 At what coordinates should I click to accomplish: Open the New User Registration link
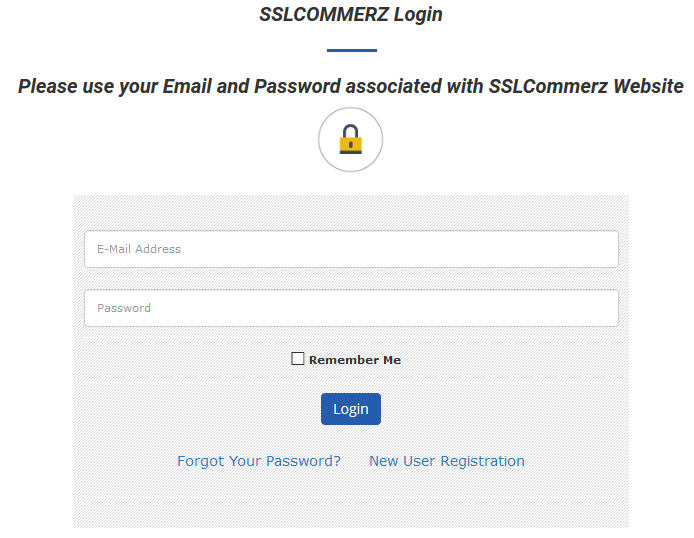click(x=447, y=461)
